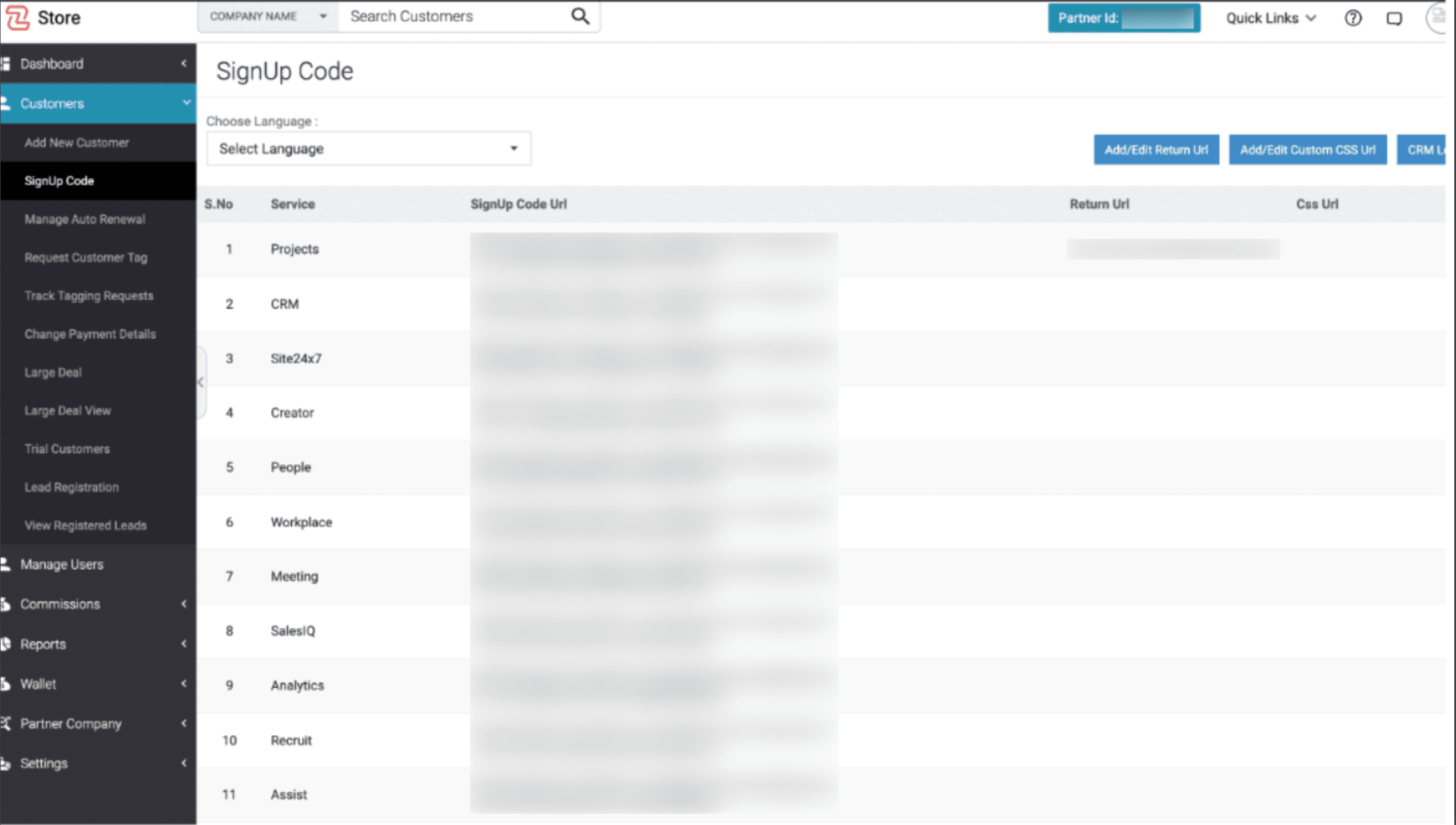Click the Css Url column header
This screenshot has height=825, width=1456.
[1317, 204]
